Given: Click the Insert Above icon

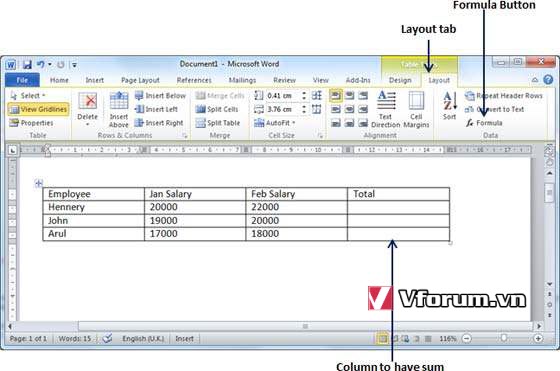Looking at the screenshot, I should pos(119,110).
